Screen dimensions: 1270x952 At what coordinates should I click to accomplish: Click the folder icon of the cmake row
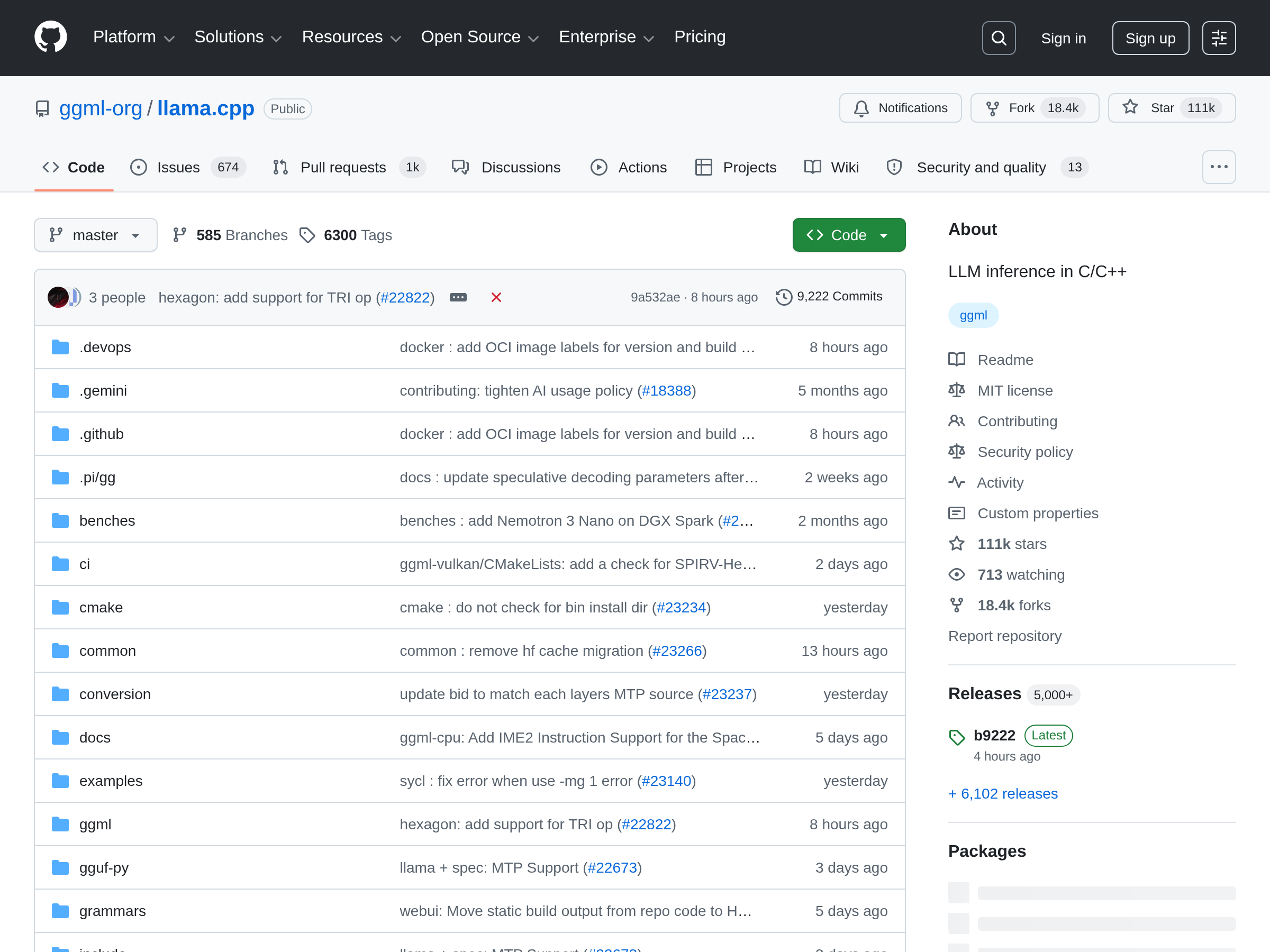coord(60,608)
